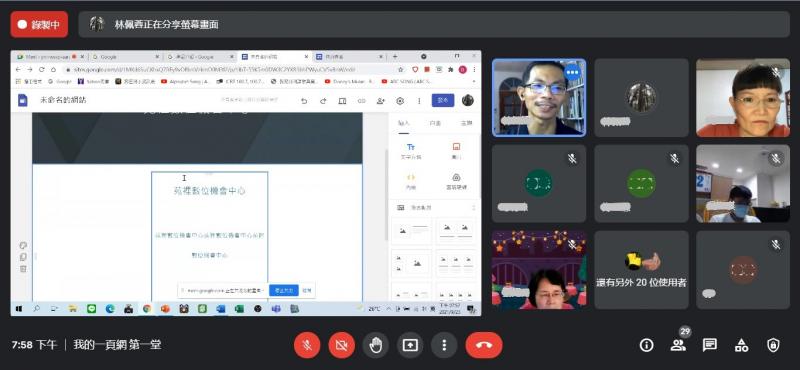Delete section trash icon on left edge
The height and width of the screenshot is (370, 800).
[23, 269]
